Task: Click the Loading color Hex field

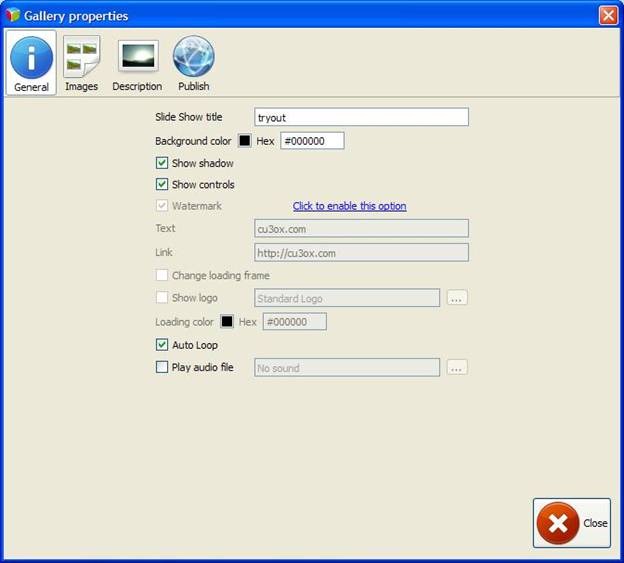Action: [x=295, y=321]
